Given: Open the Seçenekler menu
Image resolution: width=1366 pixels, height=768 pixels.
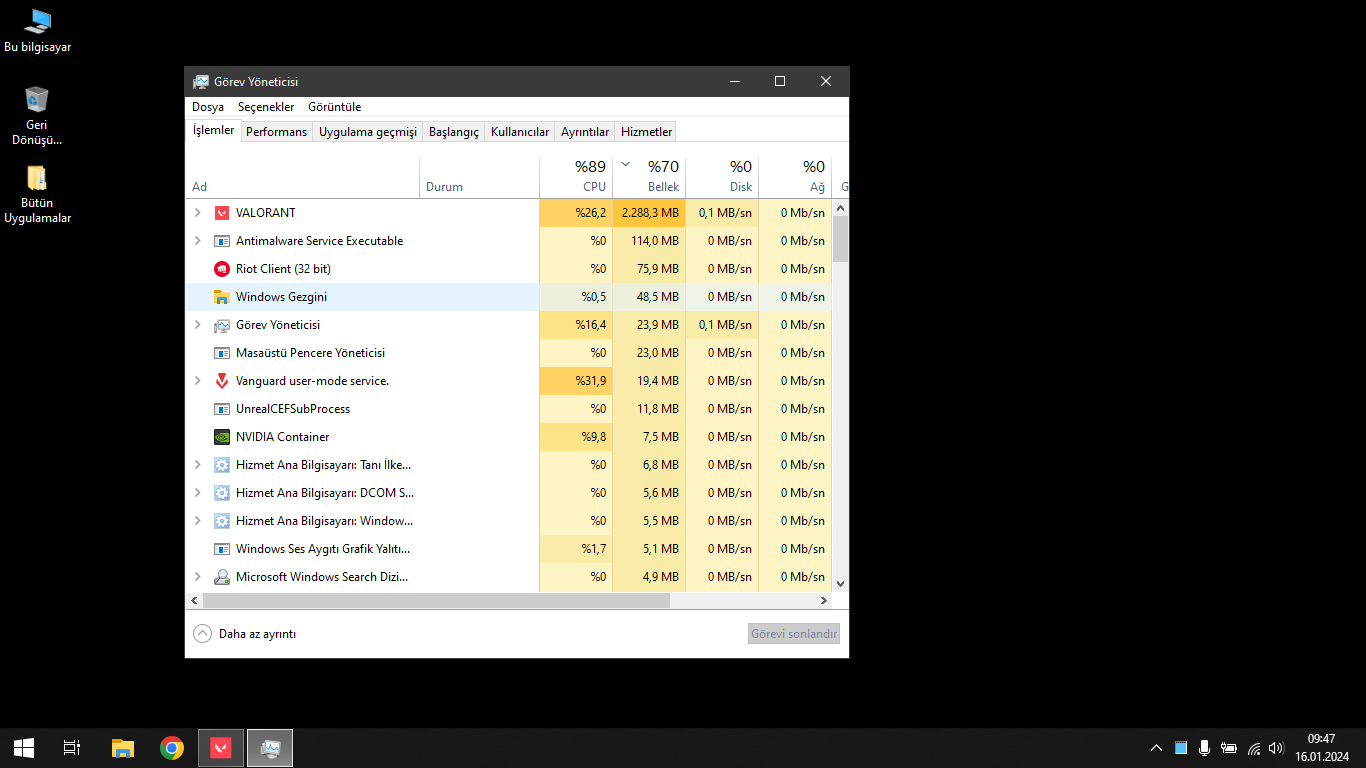Looking at the screenshot, I should (266, 107).
